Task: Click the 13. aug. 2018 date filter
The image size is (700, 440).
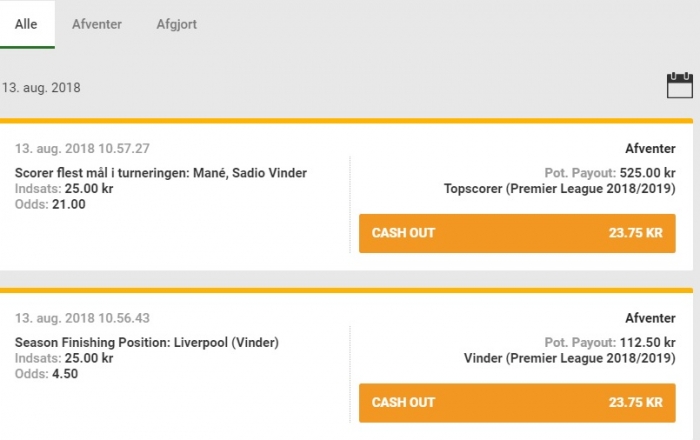Action: 41,87
